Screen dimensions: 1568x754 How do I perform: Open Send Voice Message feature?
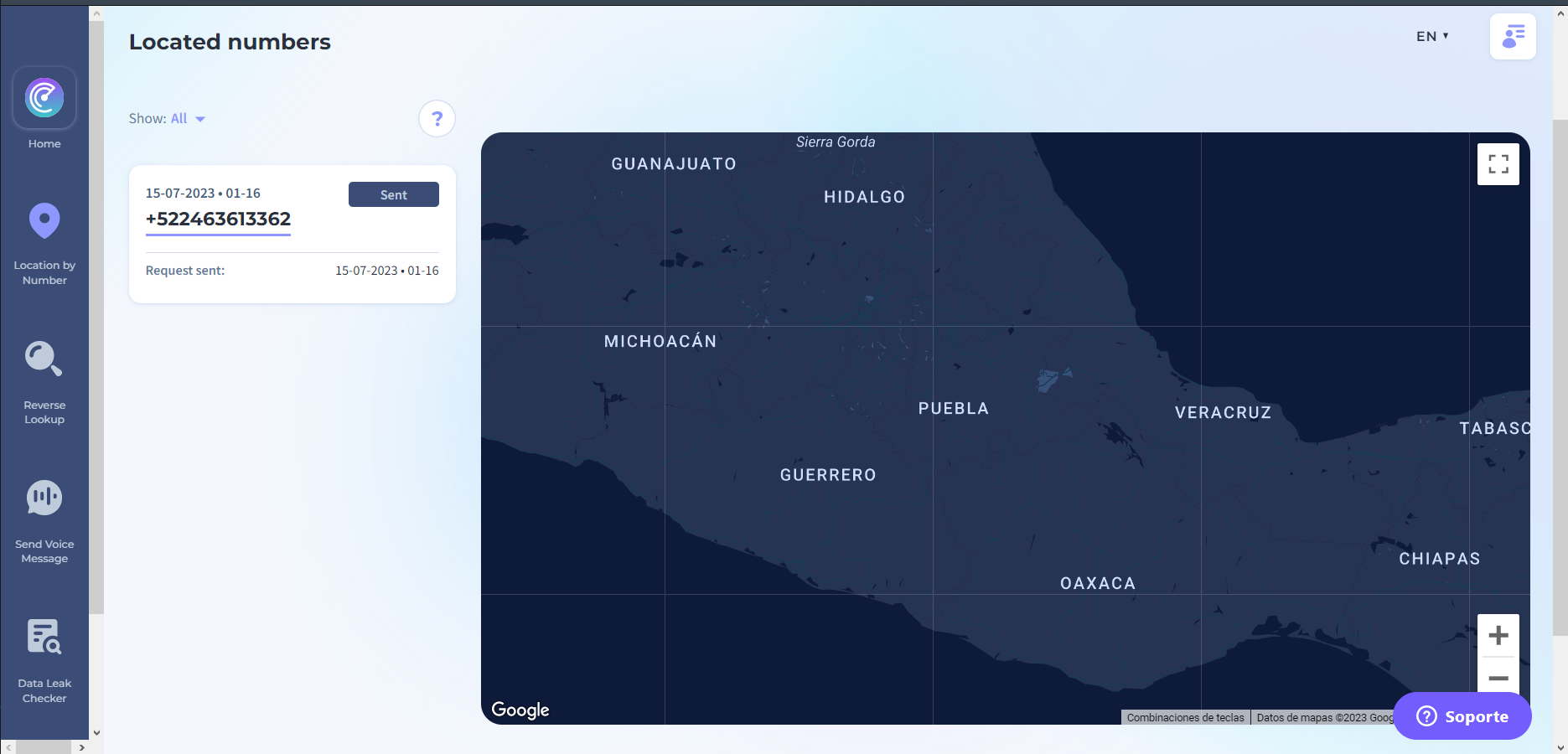(x=44, y=521)
